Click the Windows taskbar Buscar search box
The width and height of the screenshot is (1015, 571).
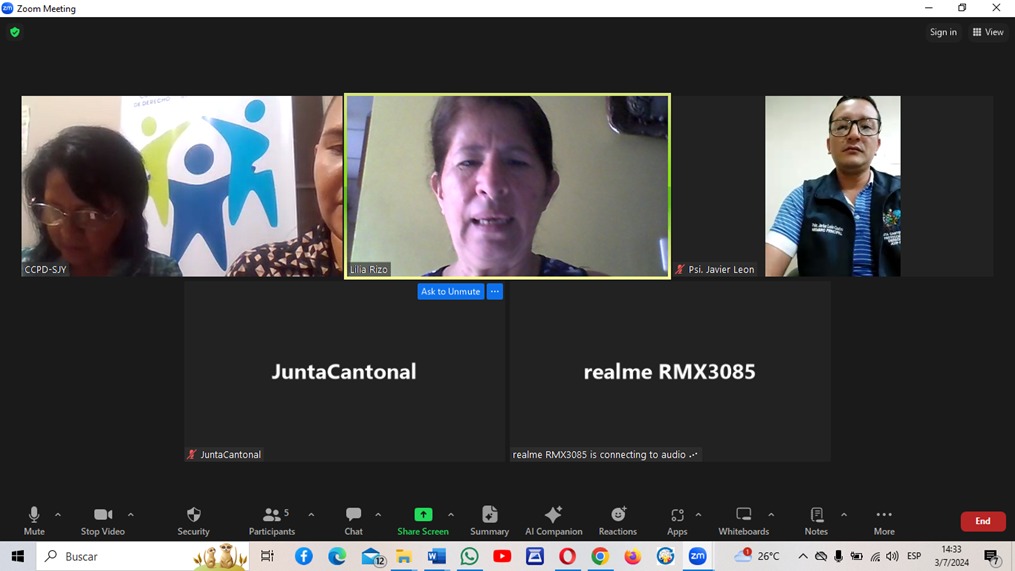115,556
